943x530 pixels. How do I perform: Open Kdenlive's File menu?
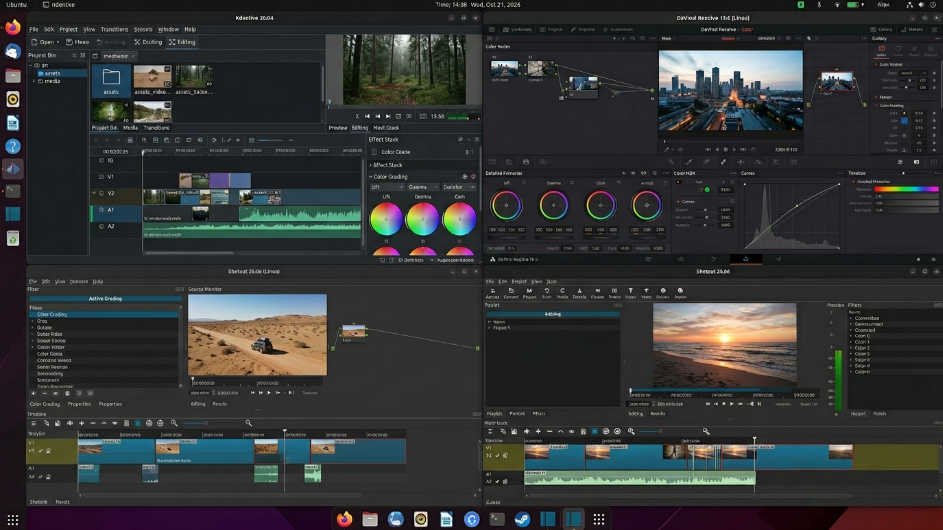[x=34, y=29]
